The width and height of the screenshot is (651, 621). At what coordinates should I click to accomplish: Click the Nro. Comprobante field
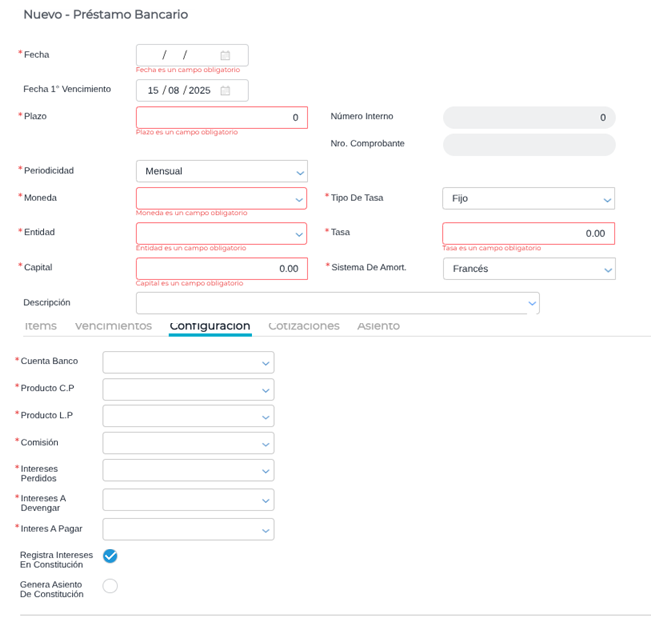coord(529,144)
